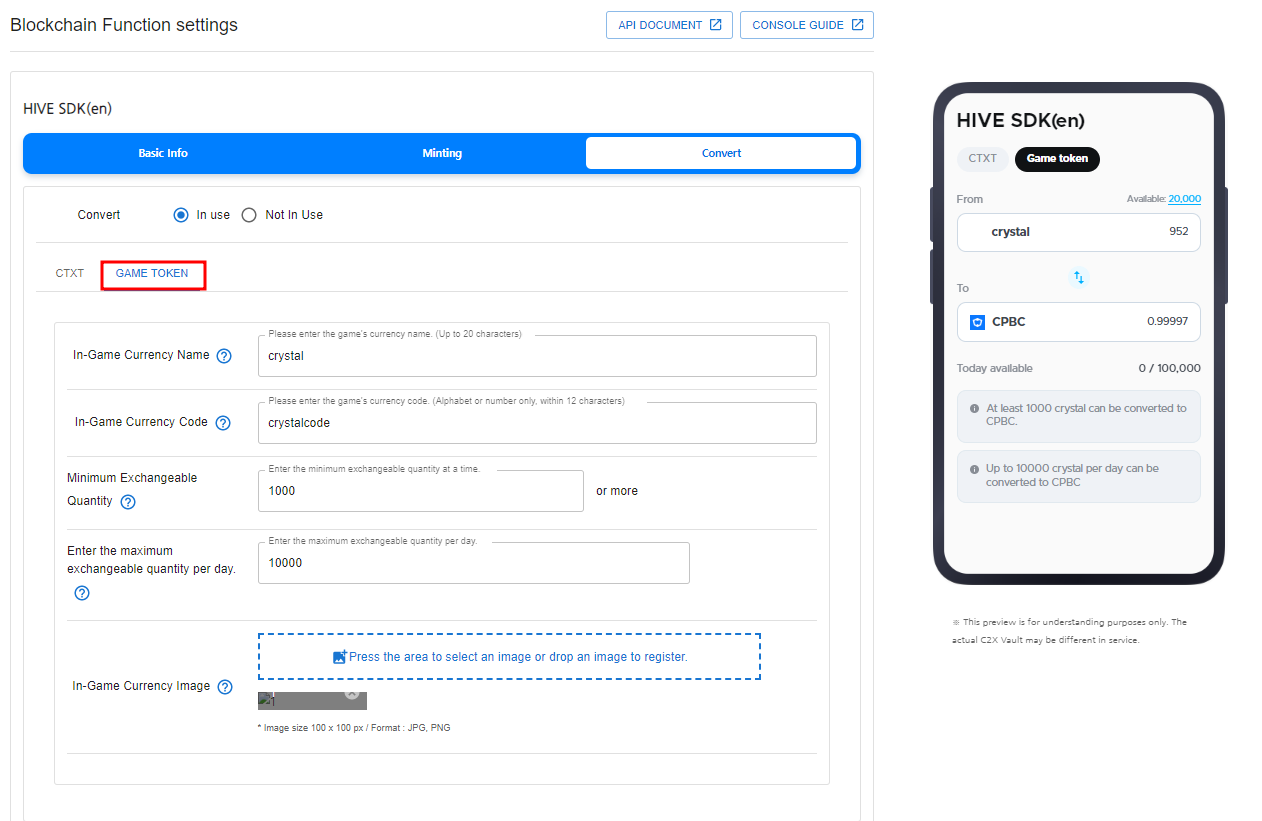Click the image size format note
This screenshot has height=821, width=1262.
(354, 728)
